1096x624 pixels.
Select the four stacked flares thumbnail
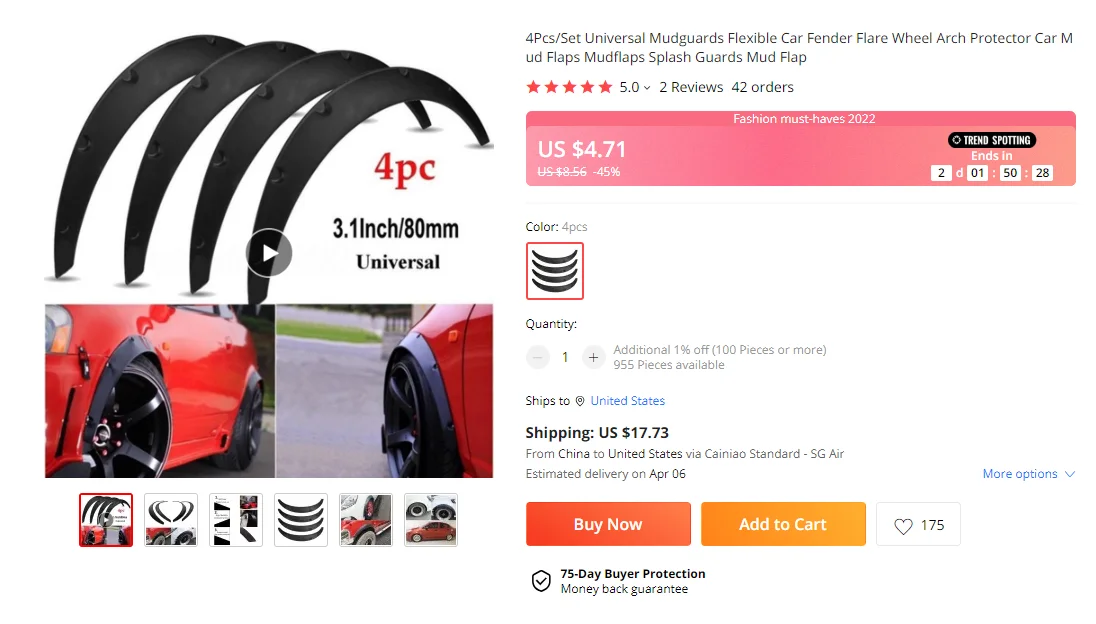click(x=301, y=520)
